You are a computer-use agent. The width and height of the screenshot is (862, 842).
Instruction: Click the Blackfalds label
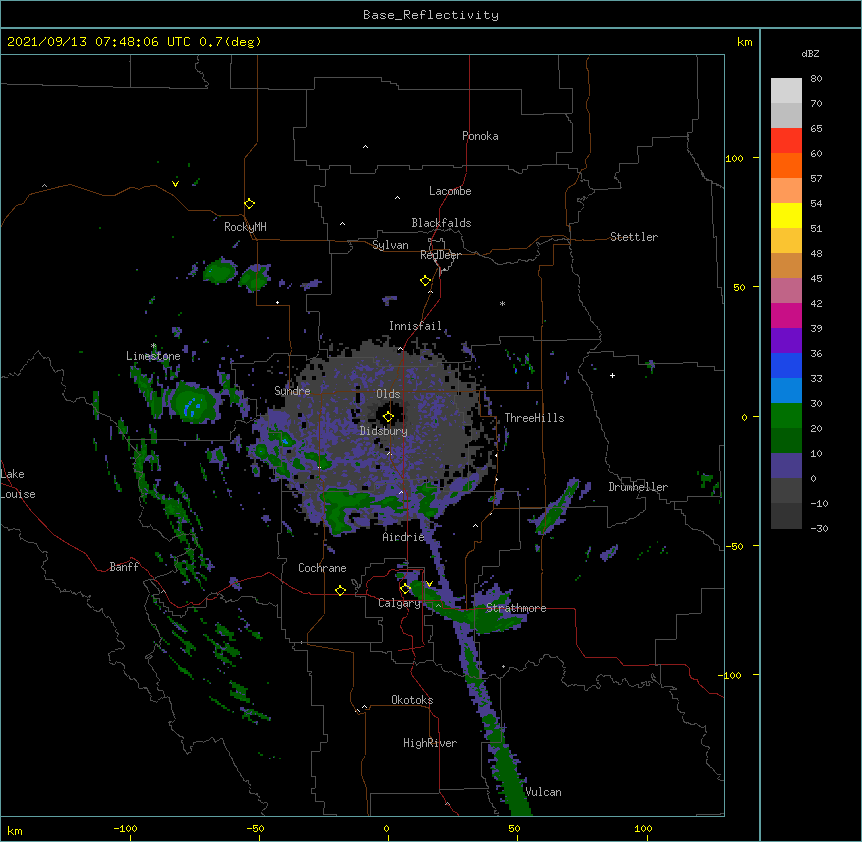tap(441, 223)
